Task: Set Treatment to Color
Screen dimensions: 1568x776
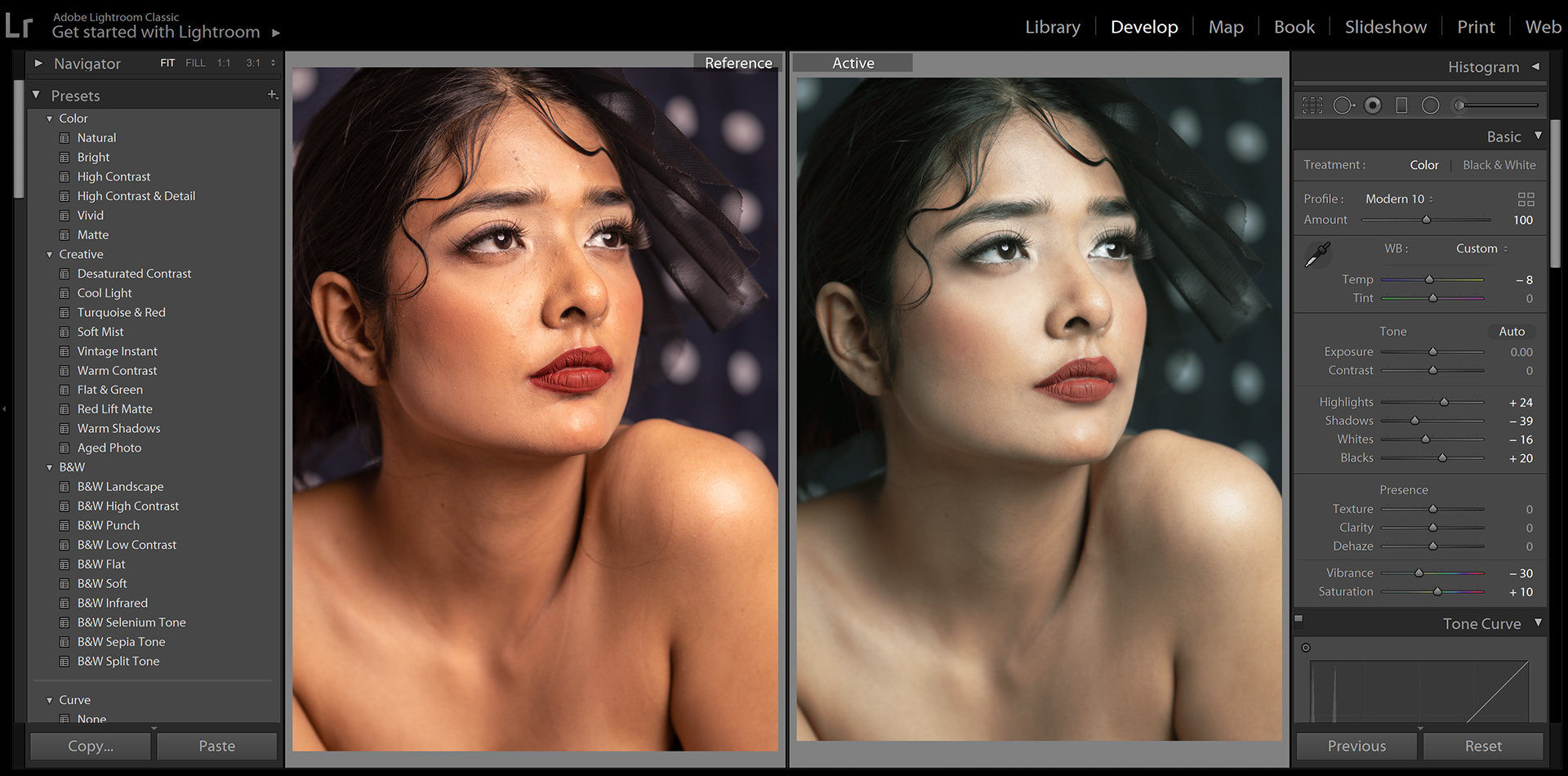Action: [1424, 165]
